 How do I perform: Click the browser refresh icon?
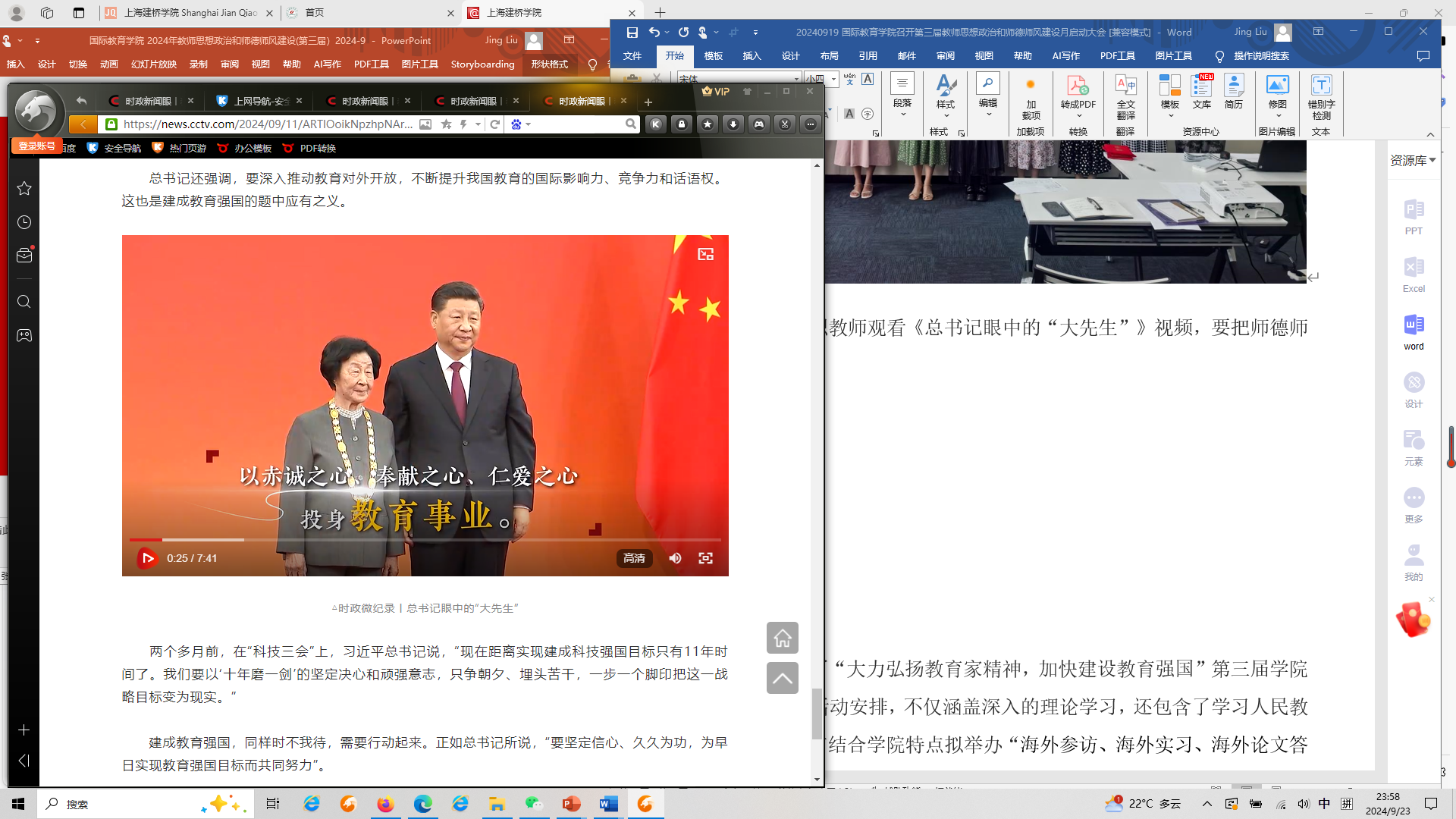(495, 124)
